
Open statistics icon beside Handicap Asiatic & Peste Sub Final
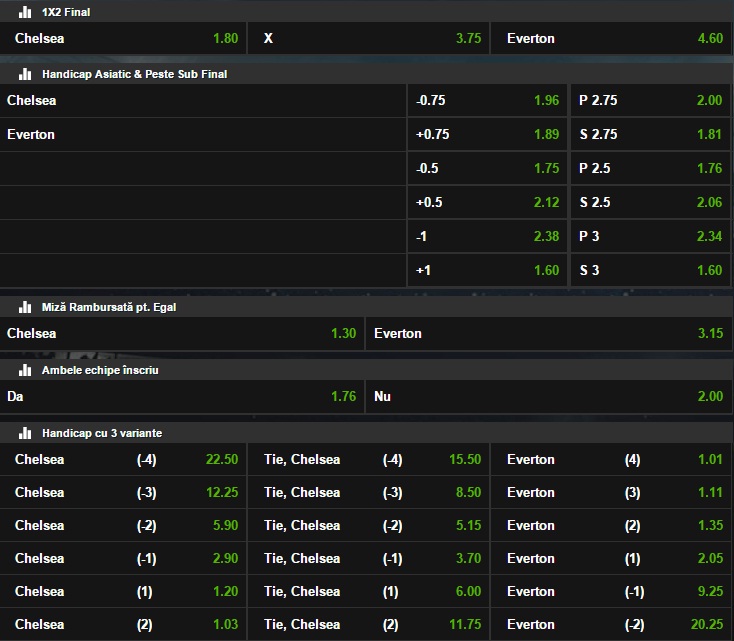pyautogui.click(x=25, y=74)
